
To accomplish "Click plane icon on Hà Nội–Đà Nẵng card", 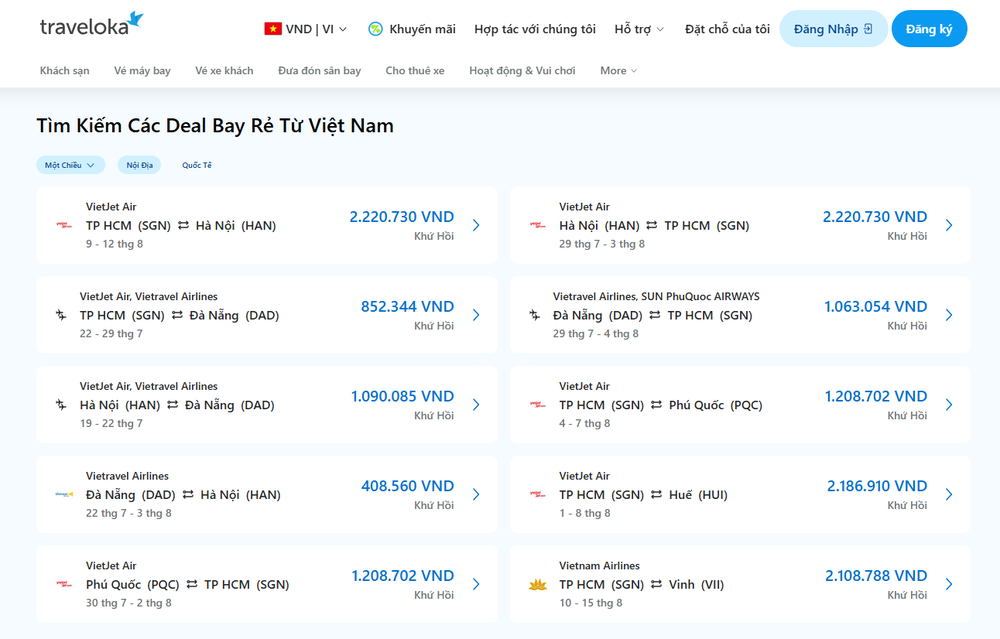I will click(x=61, y=405).
